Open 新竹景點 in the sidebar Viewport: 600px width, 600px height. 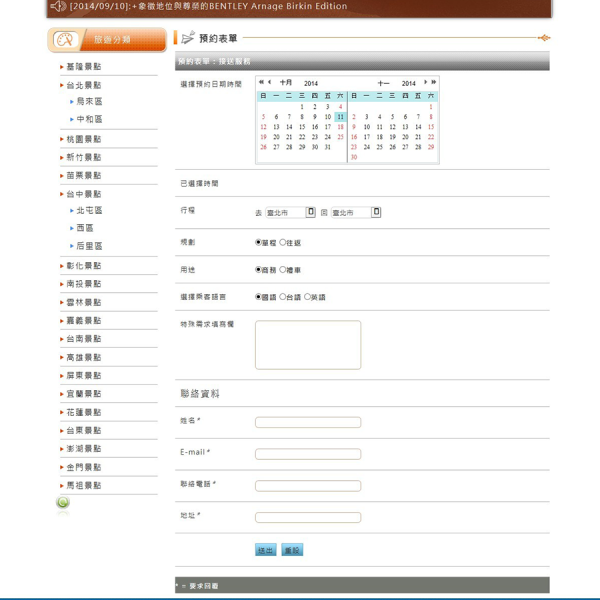84,157
